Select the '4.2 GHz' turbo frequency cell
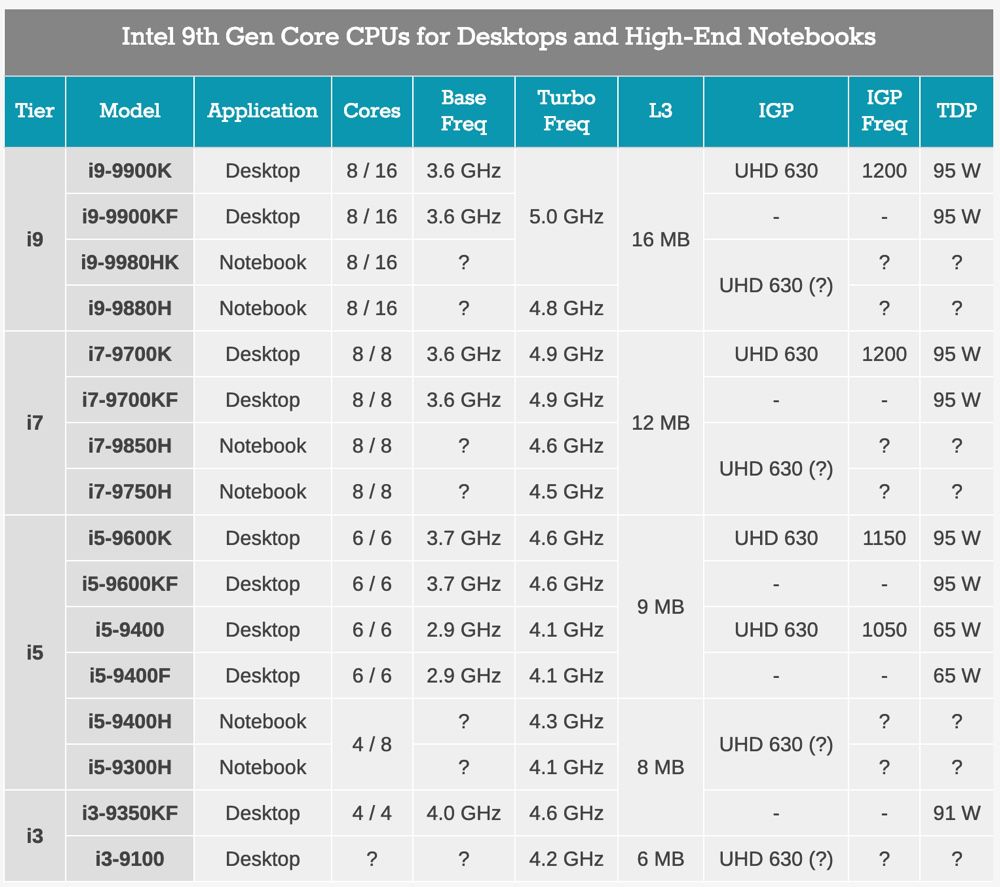1000x887 pixels. click(566, 859)
